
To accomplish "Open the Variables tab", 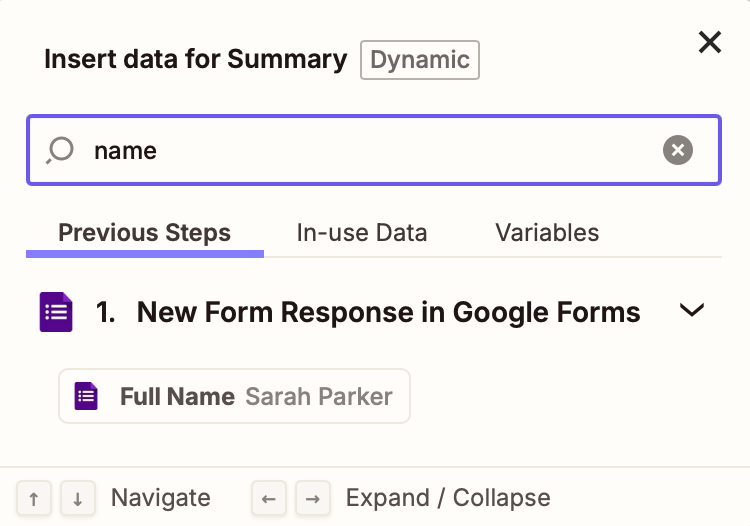I will tap(547, 233).
